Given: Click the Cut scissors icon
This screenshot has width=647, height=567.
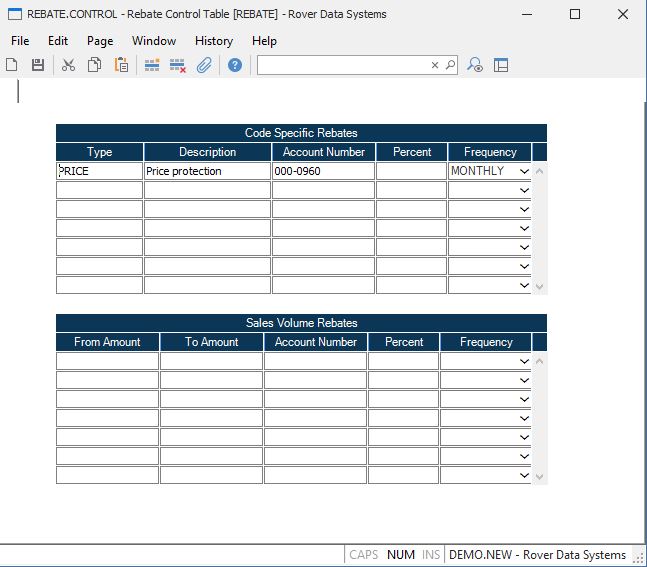Looking at the screenshot, I should pos(68,65).
